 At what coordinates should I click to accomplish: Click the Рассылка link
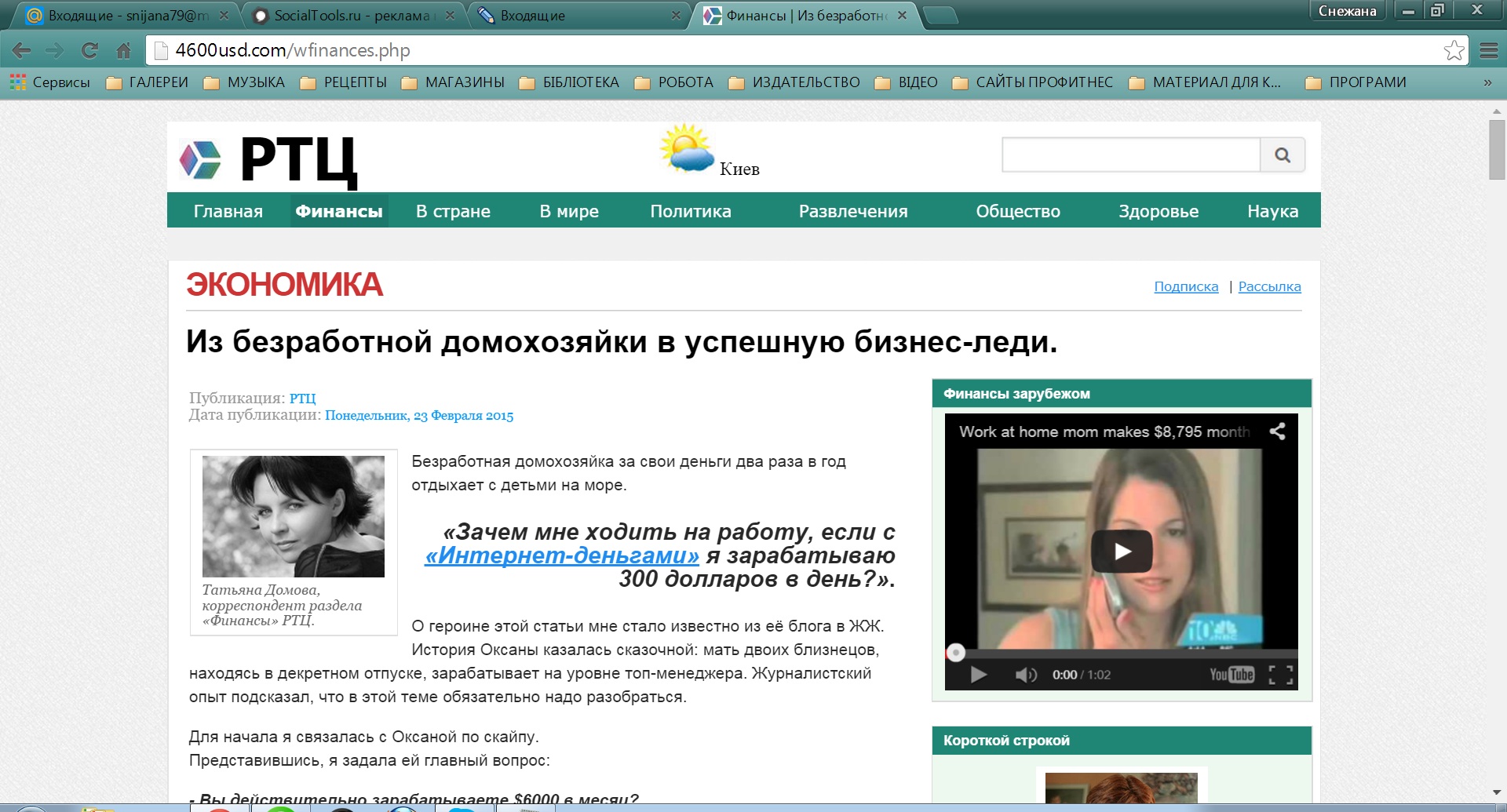(1269, 286)
